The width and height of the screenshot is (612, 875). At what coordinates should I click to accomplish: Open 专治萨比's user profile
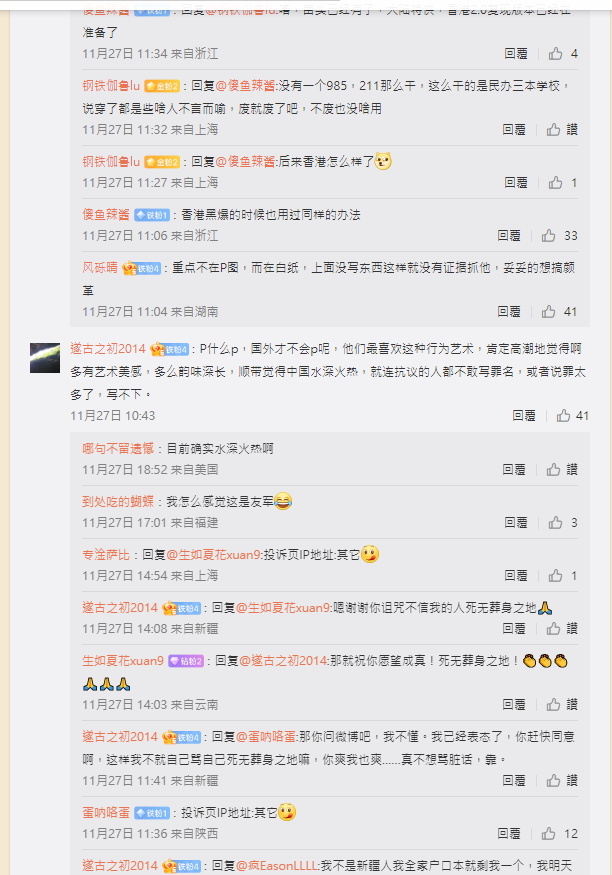pos(106,554)
